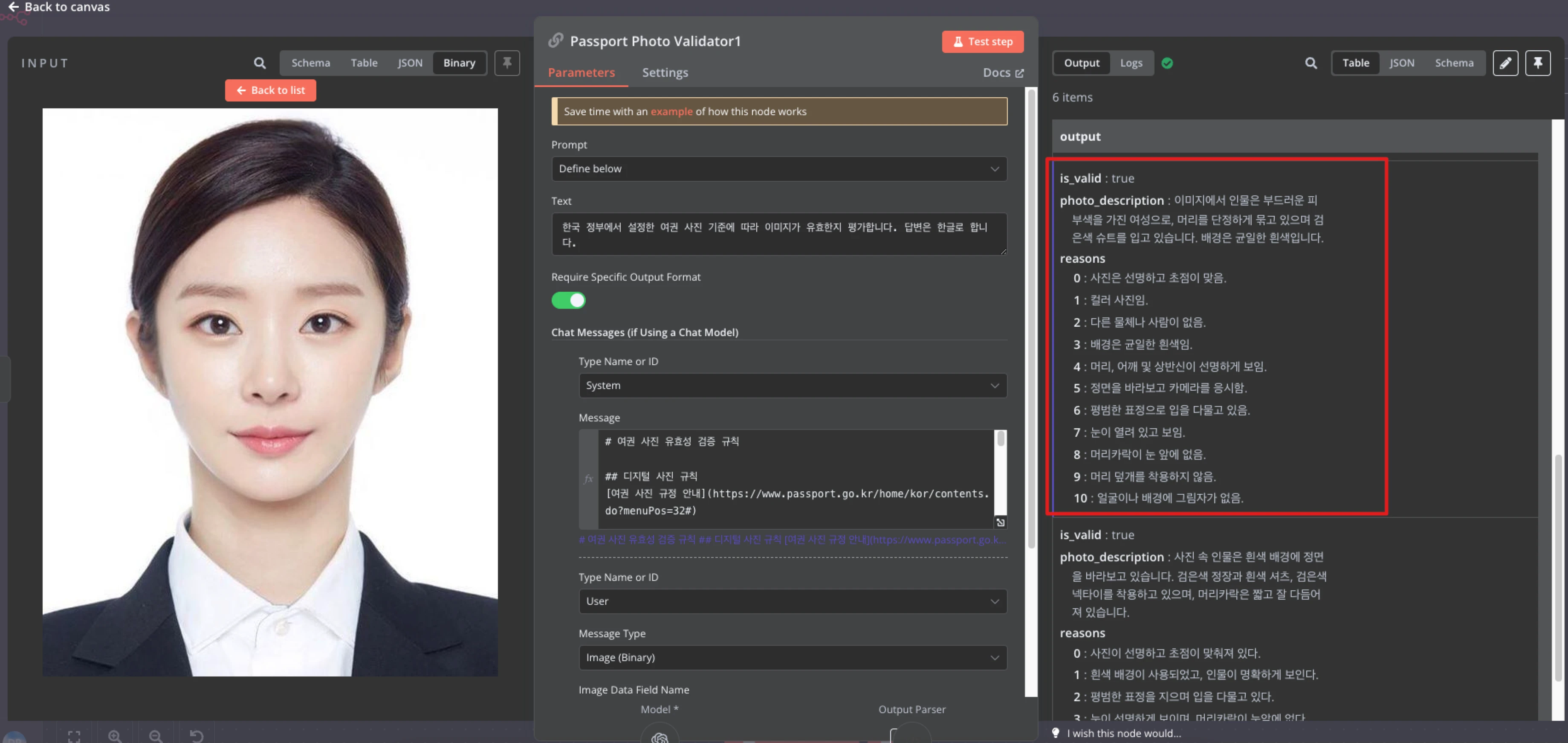The image size is (1568, 743).
Task: Click the Back to canvas arrow
Action: [x=13, y=7]
